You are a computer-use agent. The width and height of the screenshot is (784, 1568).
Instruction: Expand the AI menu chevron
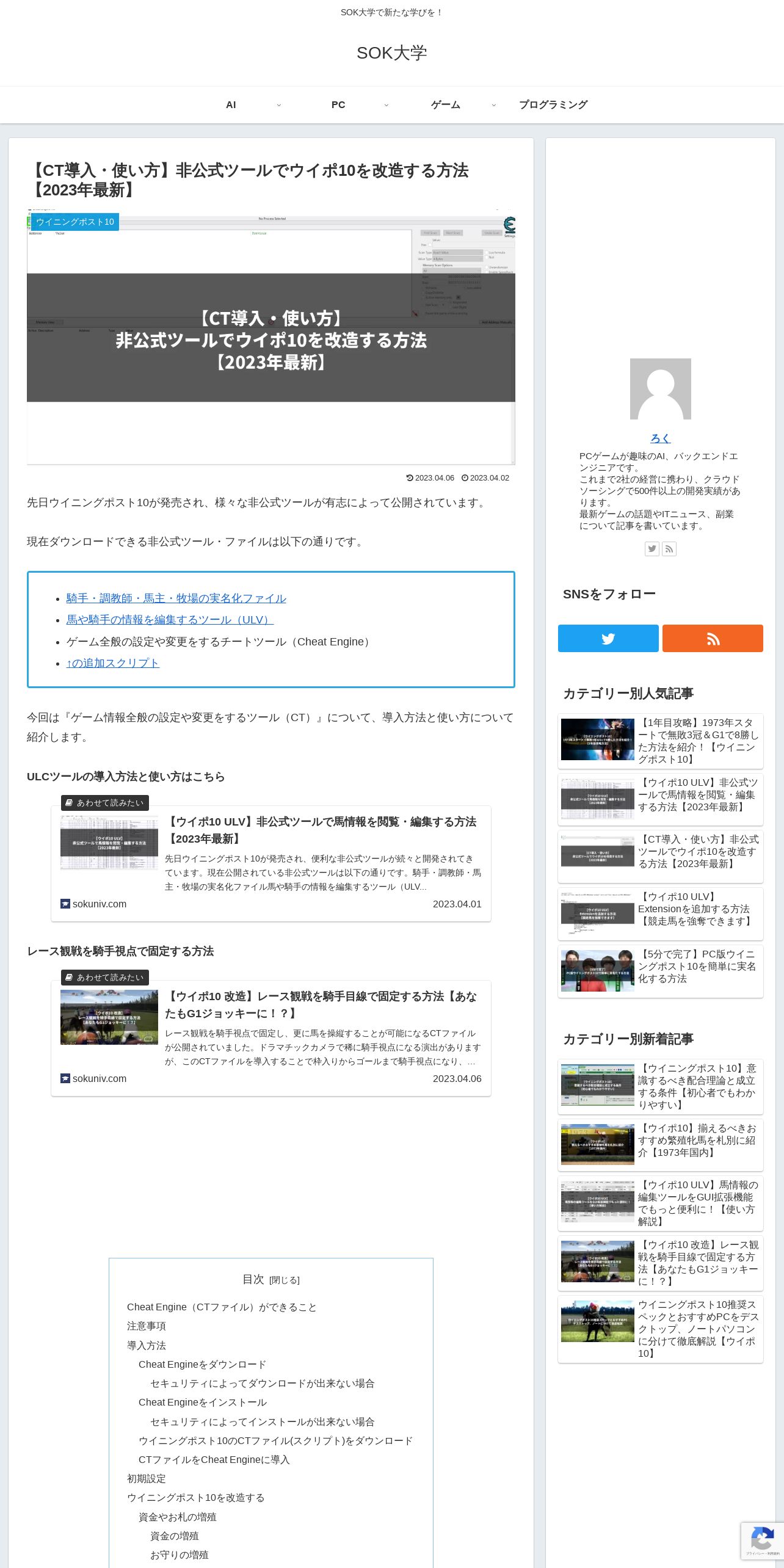pyautogui.click(x=279, y=105)
